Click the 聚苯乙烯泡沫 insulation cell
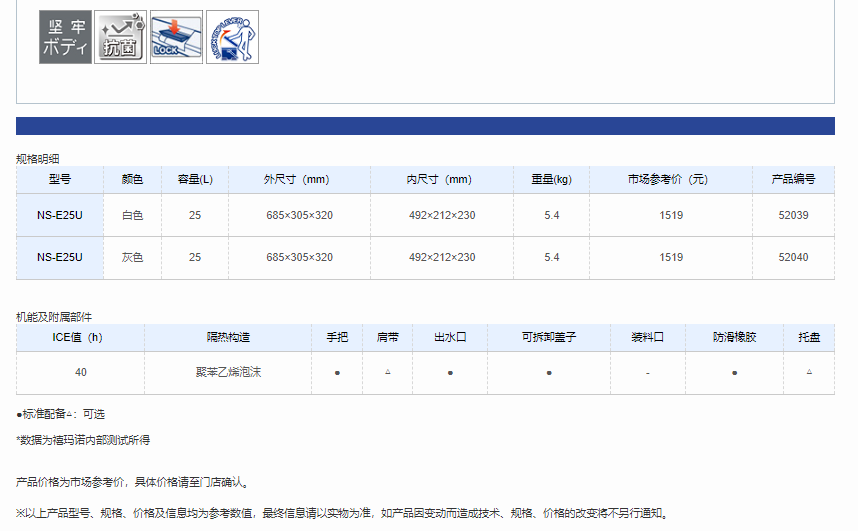 (x=228, y=372)
